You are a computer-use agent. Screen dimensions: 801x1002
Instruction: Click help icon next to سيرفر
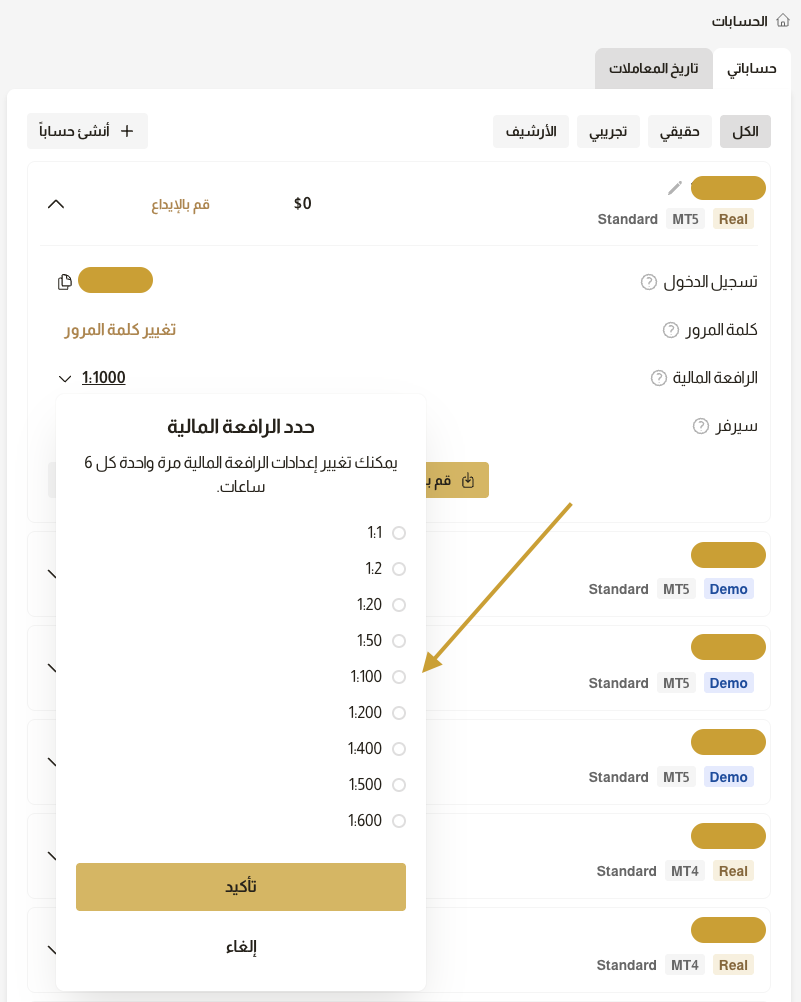tap(701, 426)
